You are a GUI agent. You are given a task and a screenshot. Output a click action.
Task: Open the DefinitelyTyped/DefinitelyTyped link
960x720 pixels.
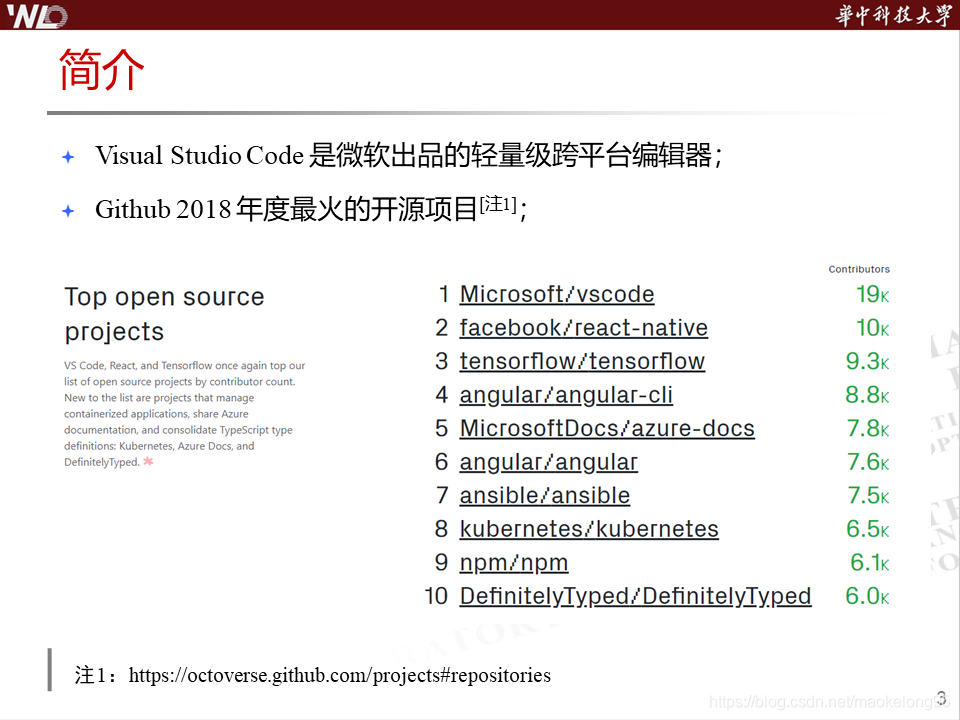(635, 596)
